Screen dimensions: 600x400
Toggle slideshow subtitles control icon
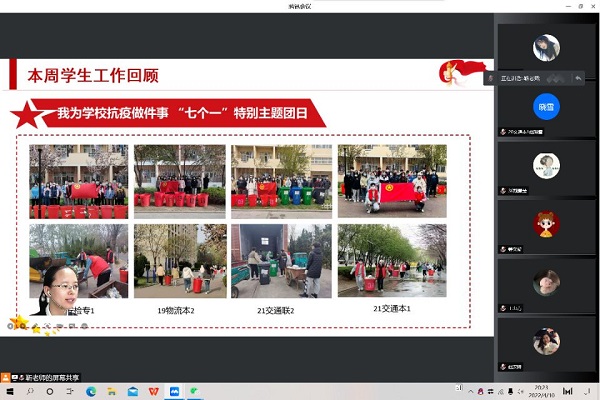click(x=72, y=326)
